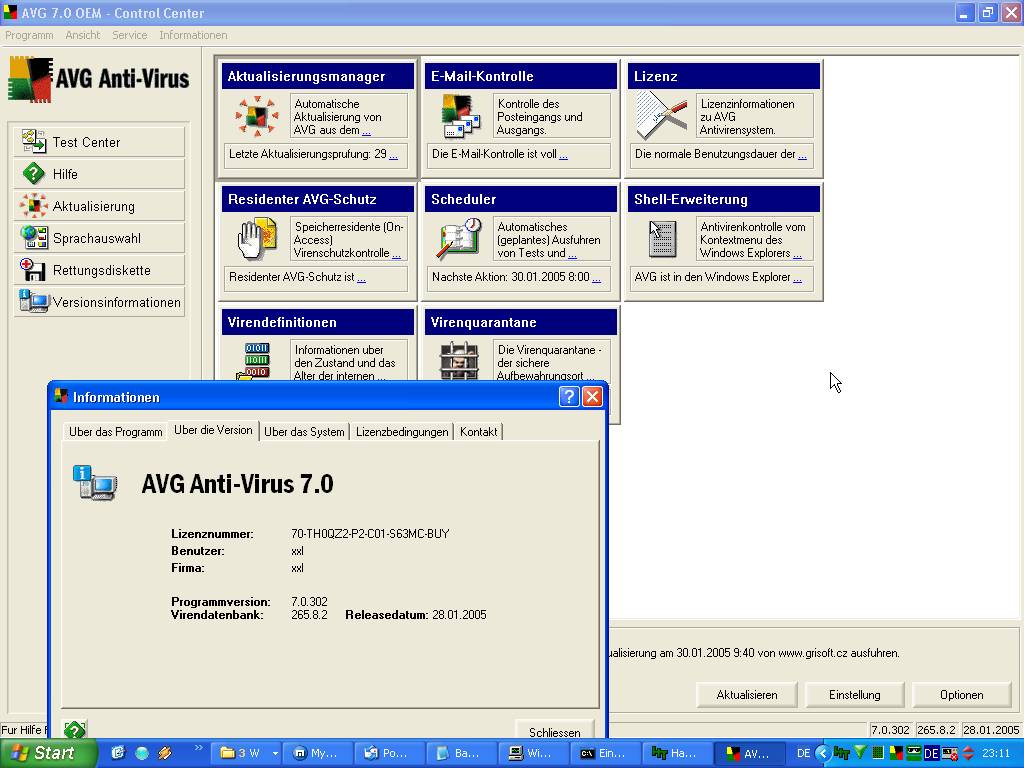Switch to Uber das System tab
The image size is (1024, 768).
click(x=304, y=432)
